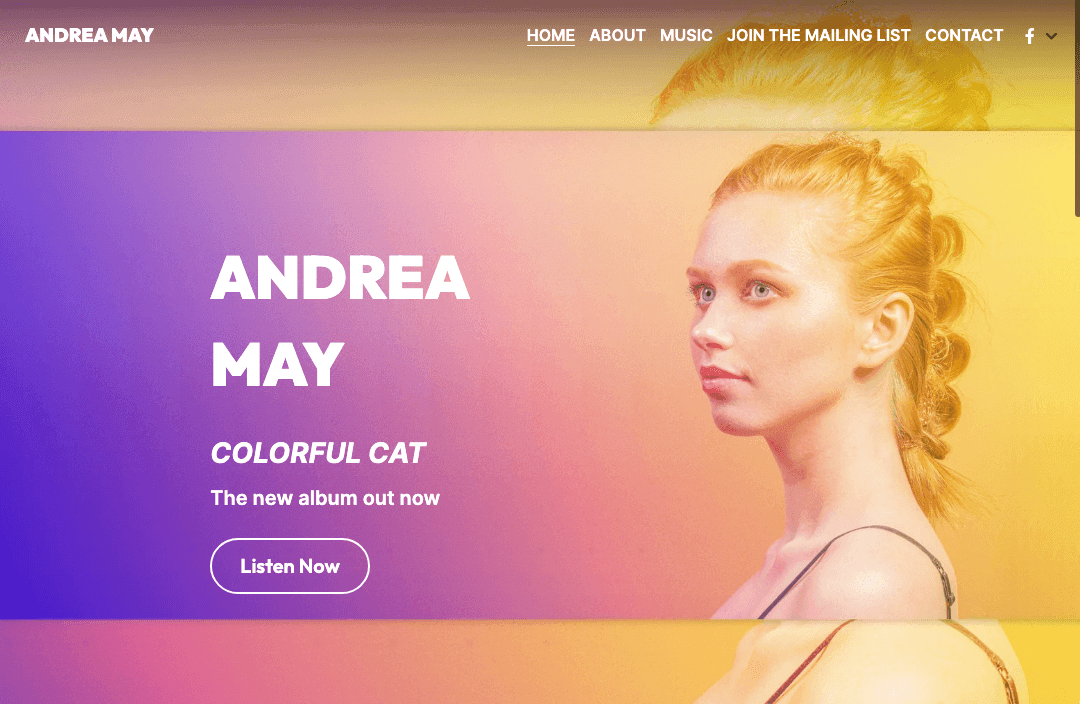
Task: Open the Facebook social icon
Action: pyautogui.click(x=1029, y=36)
